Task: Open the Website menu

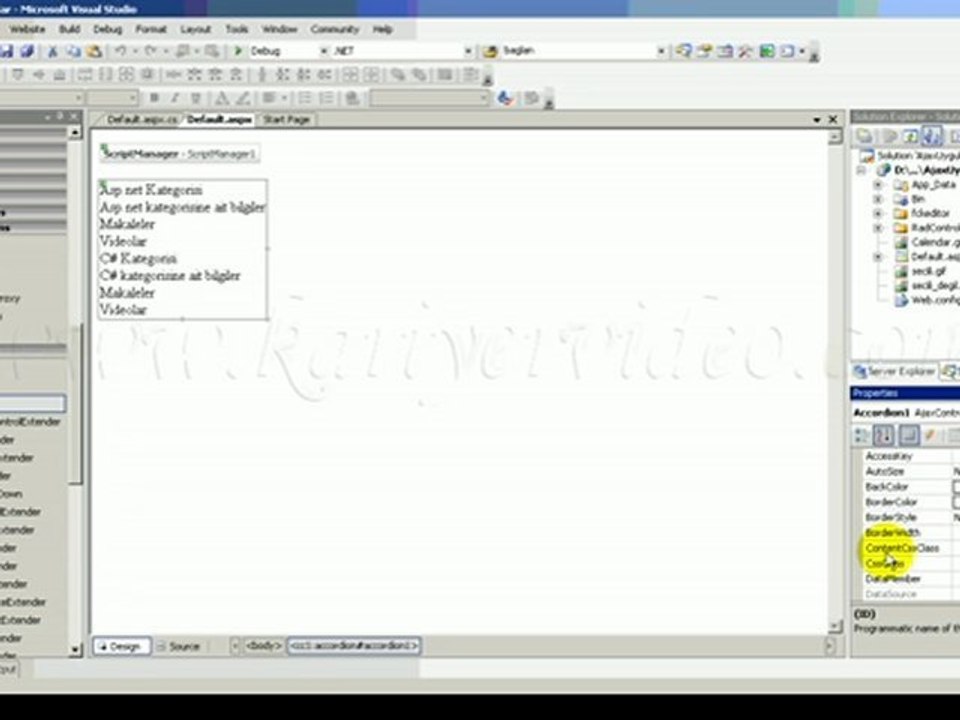Action: coord(27,29)
